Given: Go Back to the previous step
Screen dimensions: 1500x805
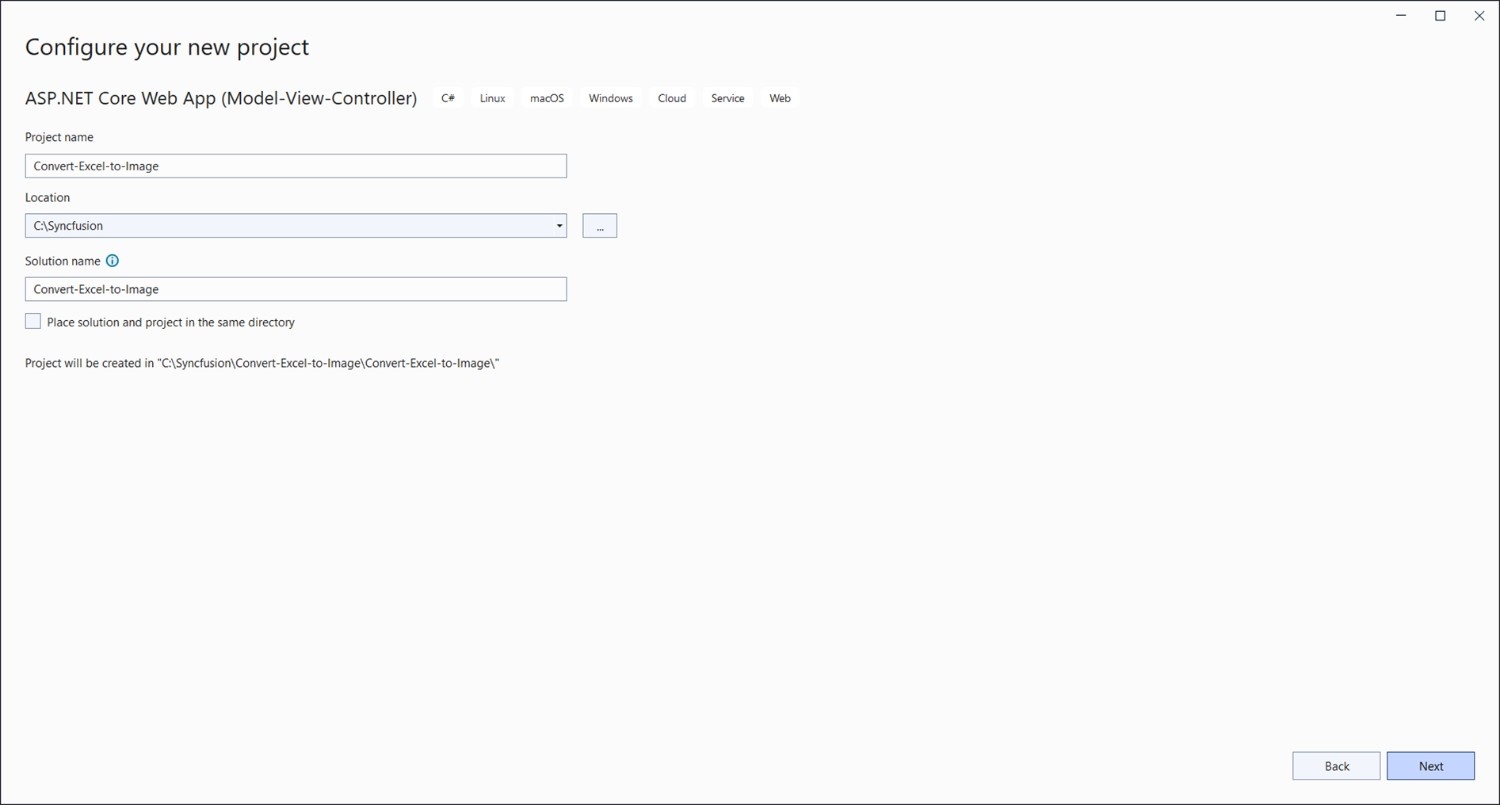Looking at the screenshot, I should [1336, 766].
